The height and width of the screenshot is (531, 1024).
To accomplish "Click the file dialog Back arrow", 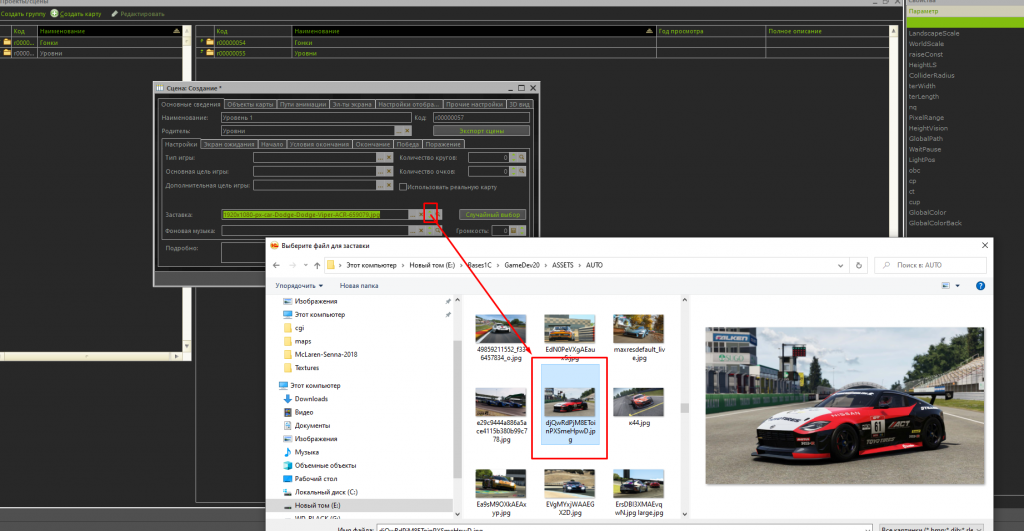I will click(276, 265).
